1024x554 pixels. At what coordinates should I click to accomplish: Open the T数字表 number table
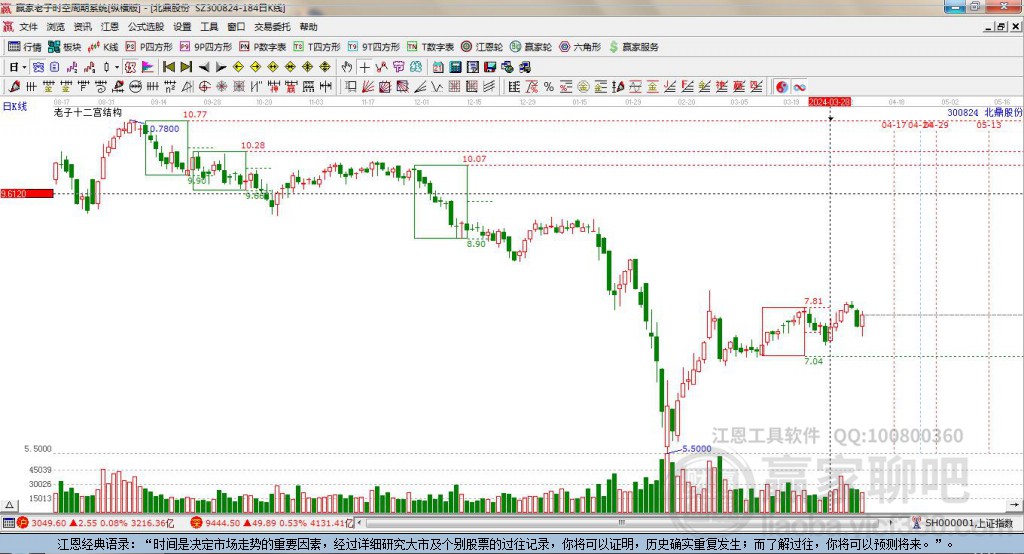click(x=430, y=47)
